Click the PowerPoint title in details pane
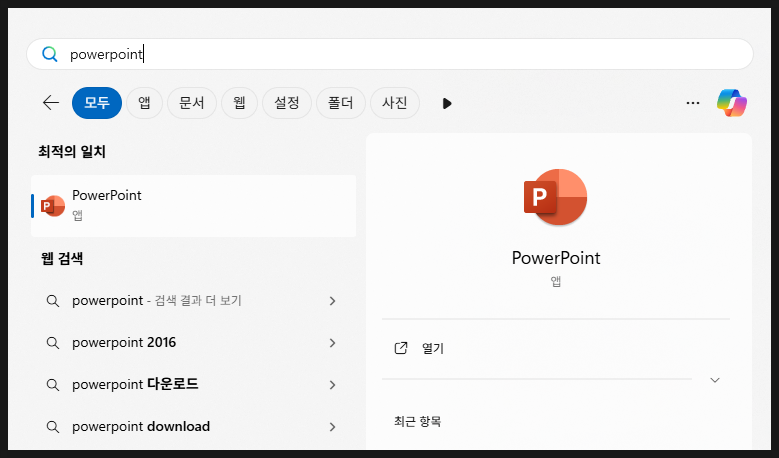Screen dimensions: 779x458 tap(556, 258)
